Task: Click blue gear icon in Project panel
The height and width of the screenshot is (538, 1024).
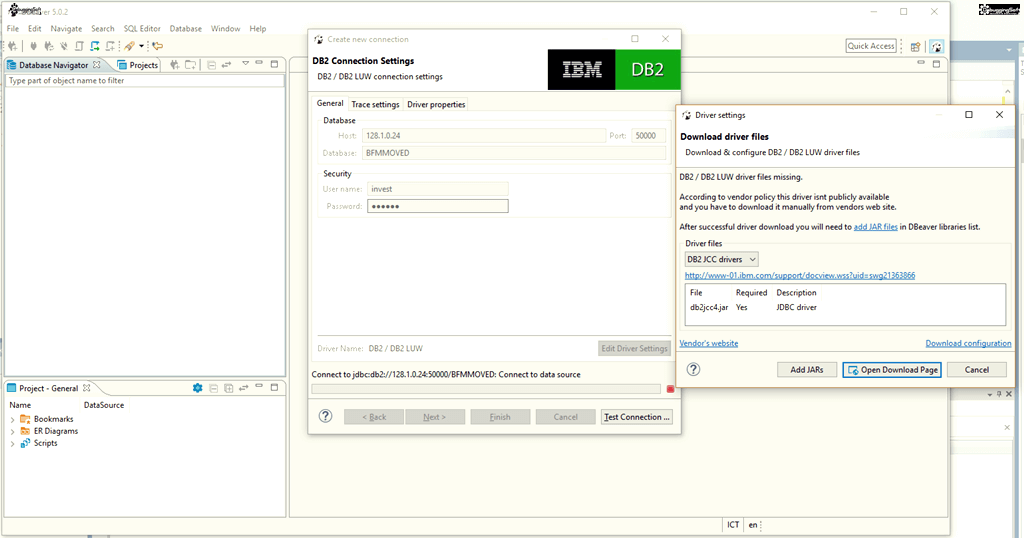Action: (x=197, y=388)
